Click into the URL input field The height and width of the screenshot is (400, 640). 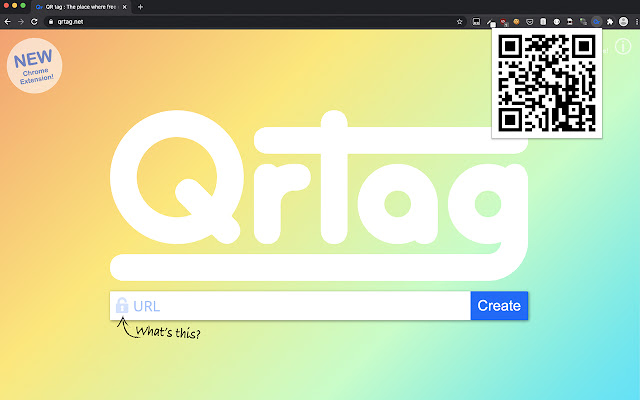tap(290, 306)
